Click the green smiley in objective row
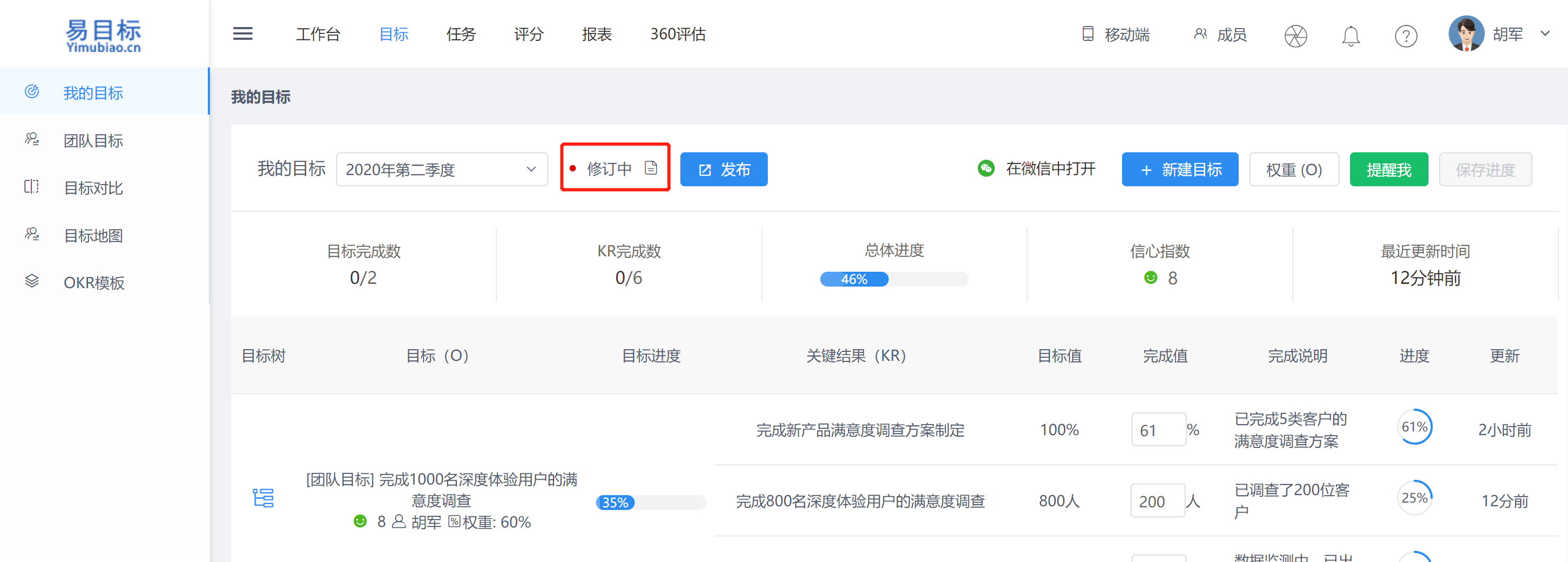 (x=361, y=521)
